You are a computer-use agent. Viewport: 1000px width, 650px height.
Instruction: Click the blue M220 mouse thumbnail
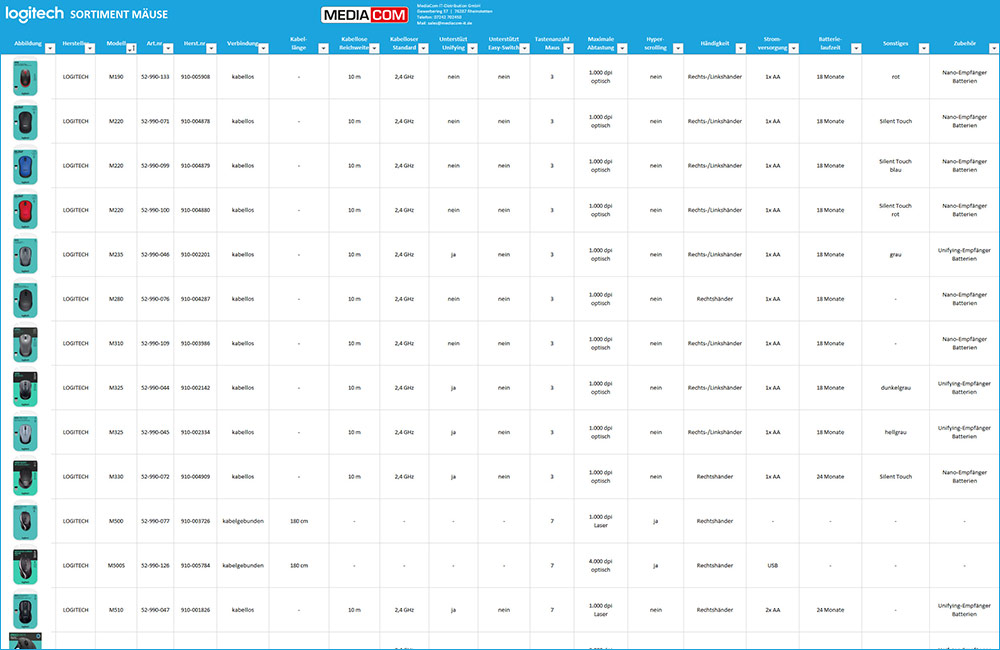coord(26,165)
